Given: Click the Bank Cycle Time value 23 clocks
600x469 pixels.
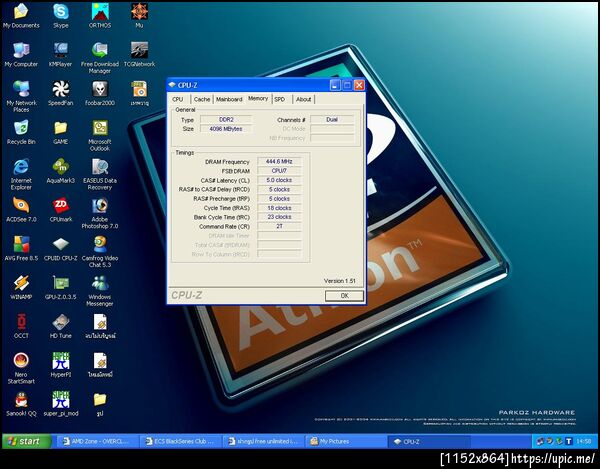Looking at the screenshot, I should [x=279, y=217].
